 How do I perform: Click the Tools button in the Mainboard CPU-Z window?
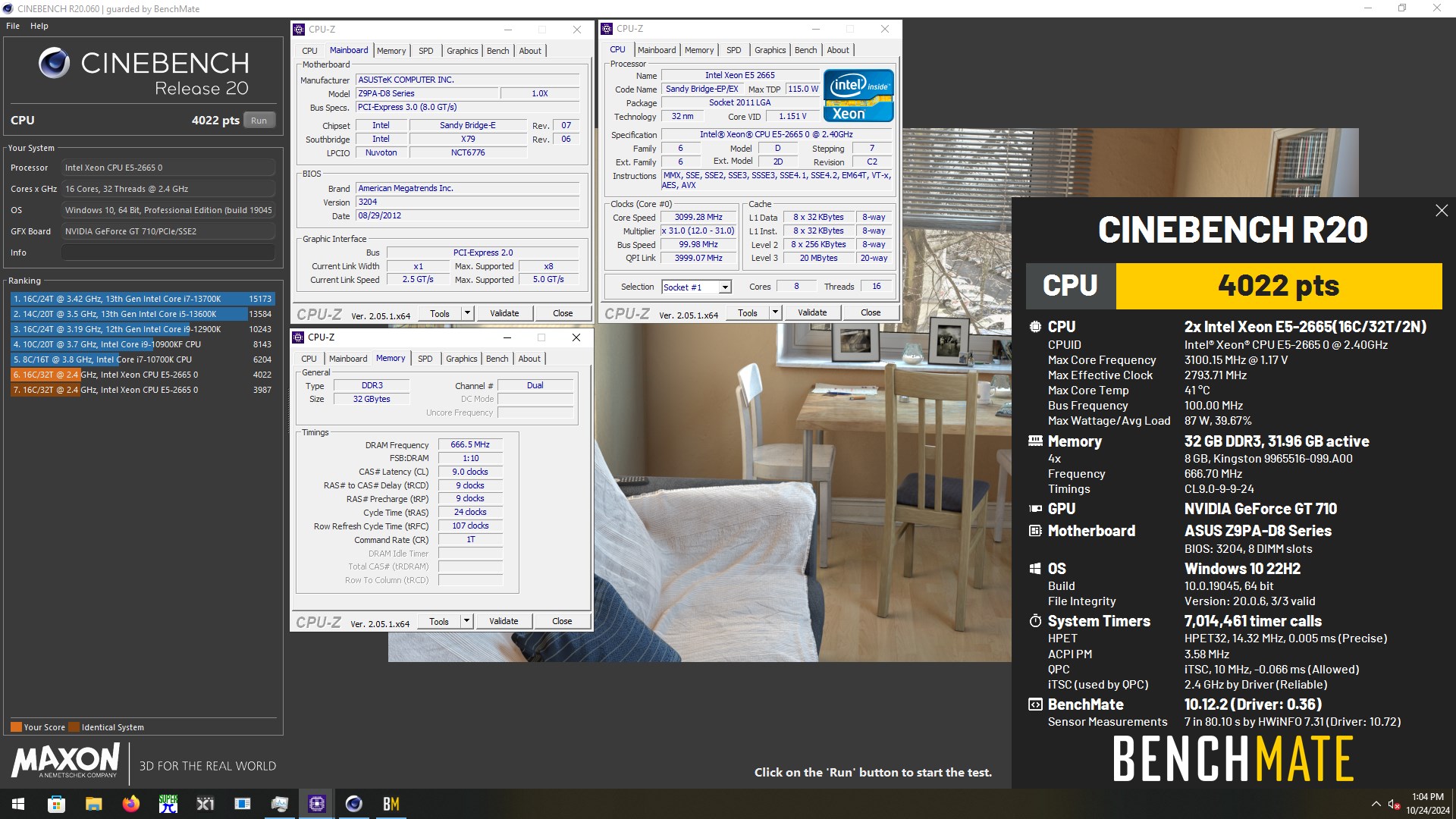(439, 313)
